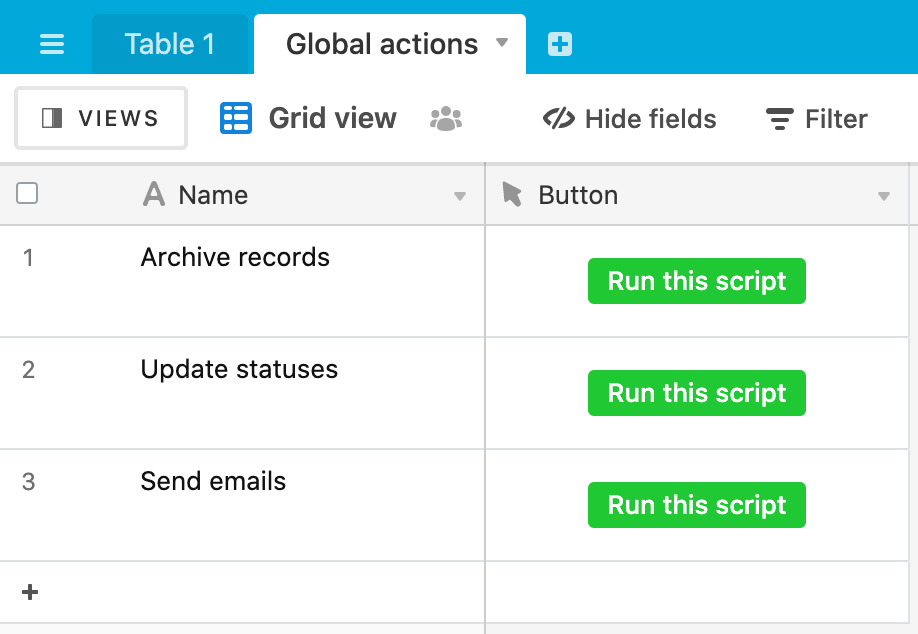918x634 pixels.
Task: Click the add table plus icon
Action: coord(560,44)
